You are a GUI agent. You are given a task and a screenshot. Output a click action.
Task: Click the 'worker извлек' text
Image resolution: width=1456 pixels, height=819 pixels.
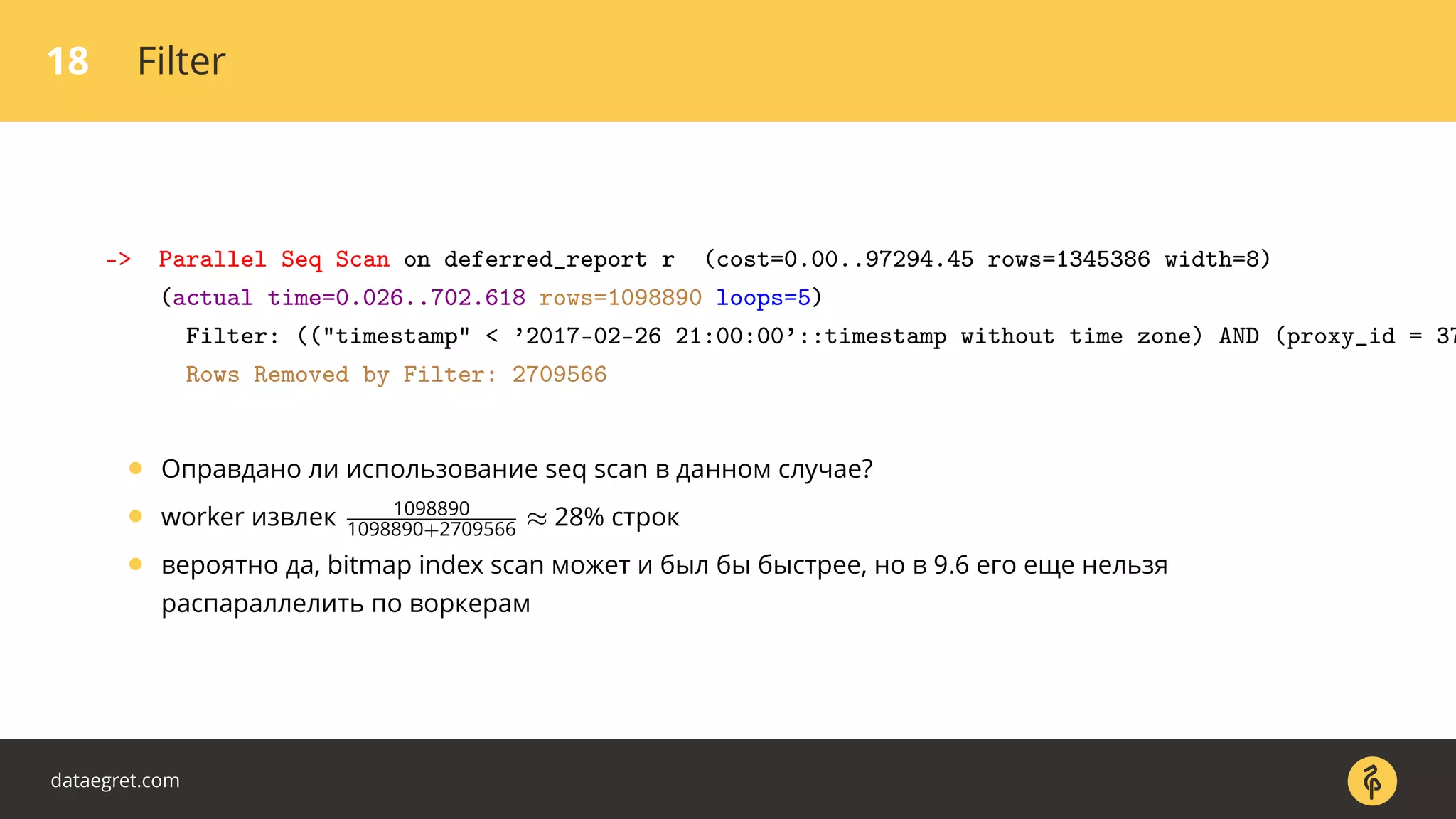[x=248, y=518]
